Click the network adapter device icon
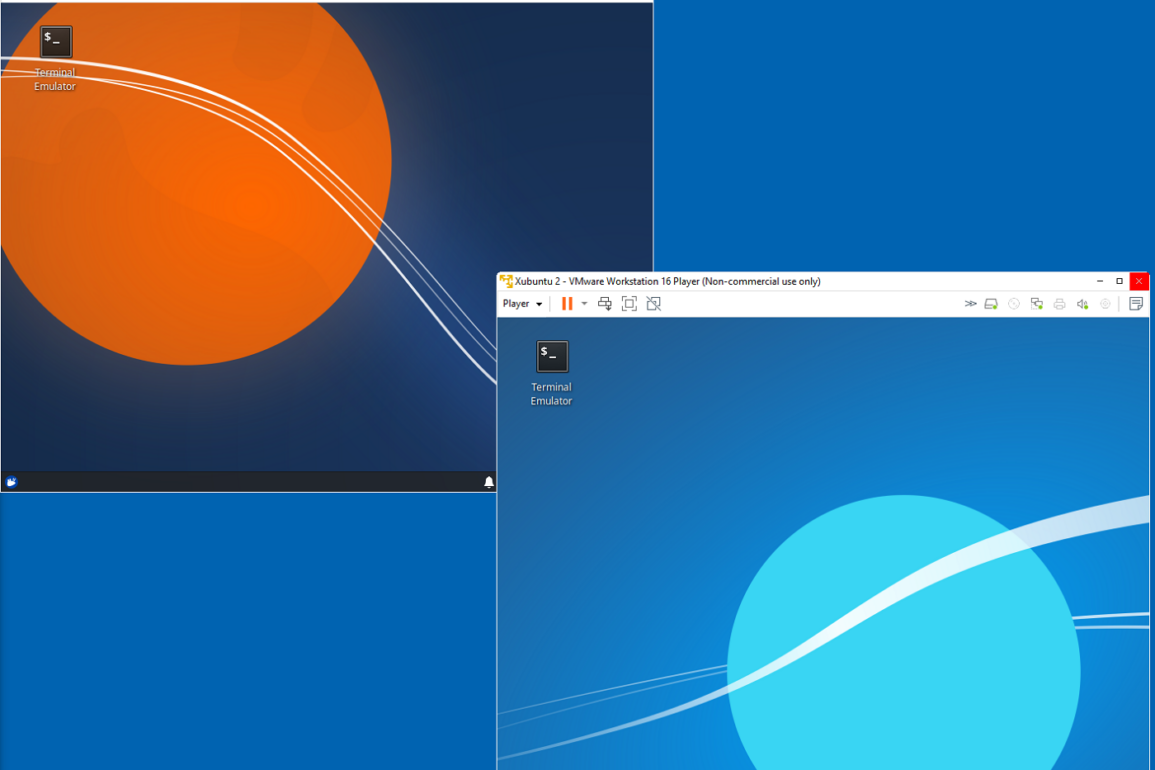The image size is (1155, 770). pyautogui.click(x=1037, y=304)
